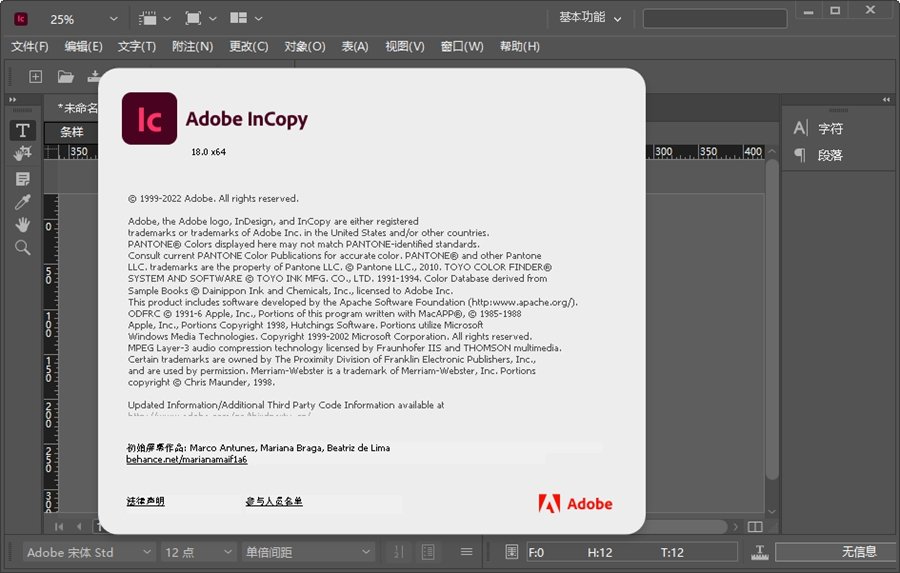Viewport: 900px width, 573px height.
Task: Click the copyfit frame icon before F:0
Action: (x=511, y=552)
